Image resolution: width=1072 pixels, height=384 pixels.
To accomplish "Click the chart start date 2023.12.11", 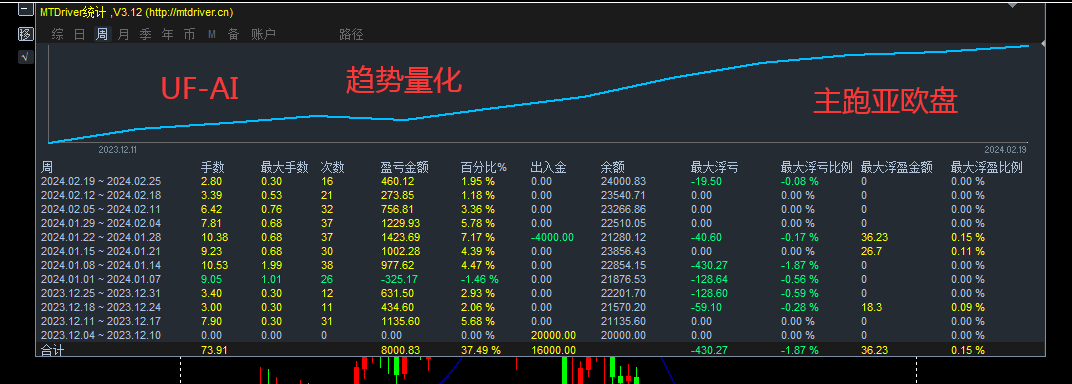I will (118, 149).
